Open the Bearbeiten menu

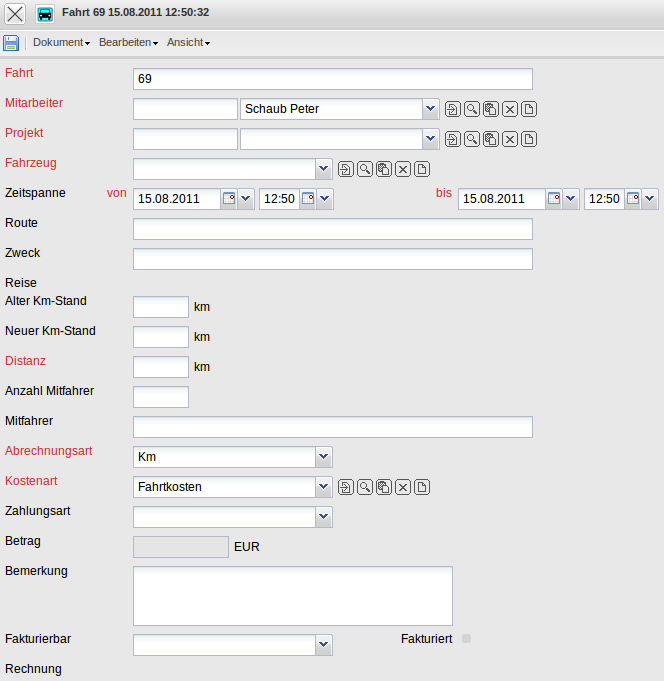(128, 43)
